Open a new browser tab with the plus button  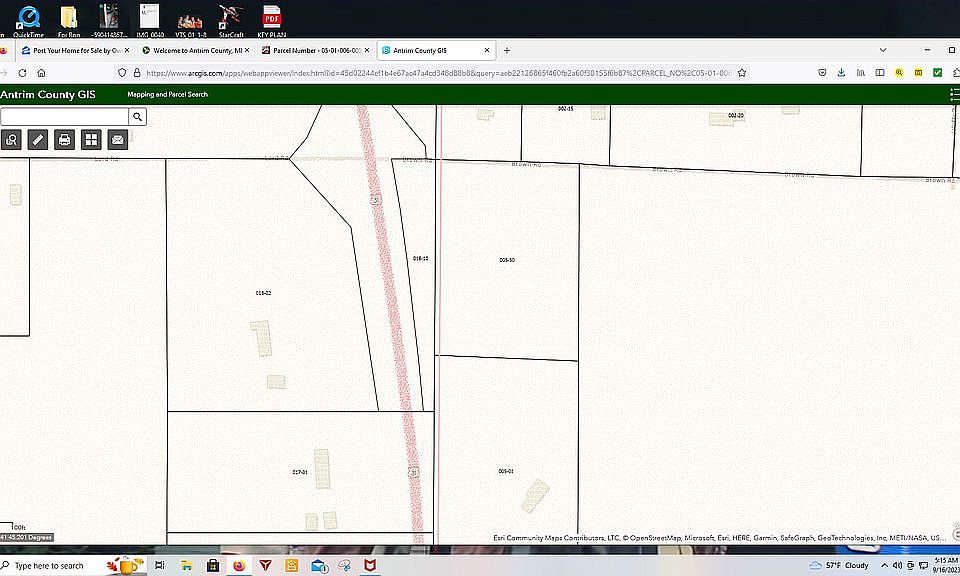pos(507,50)
